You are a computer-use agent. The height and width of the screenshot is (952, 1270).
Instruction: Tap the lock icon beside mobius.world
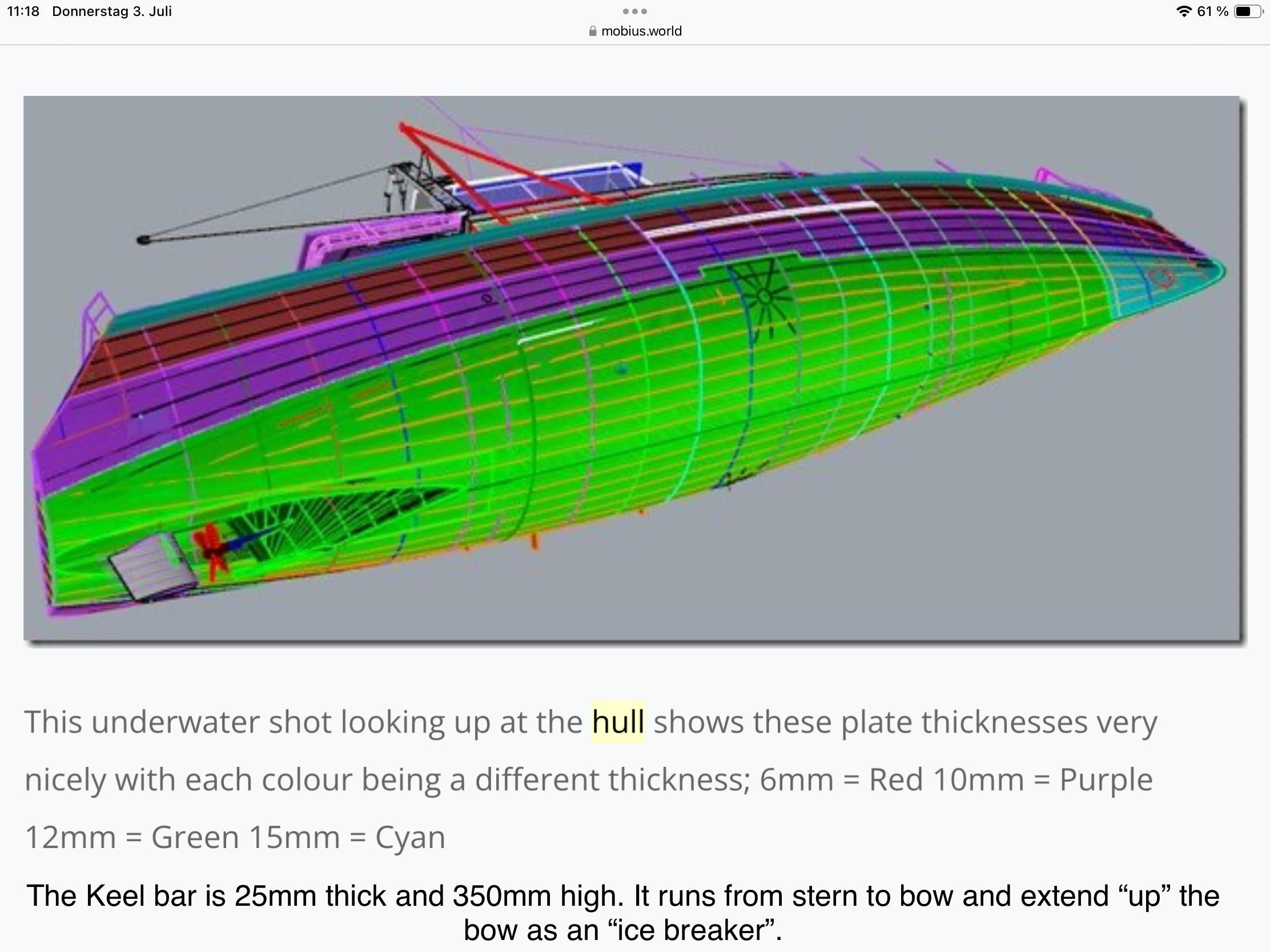click(593, 31)
